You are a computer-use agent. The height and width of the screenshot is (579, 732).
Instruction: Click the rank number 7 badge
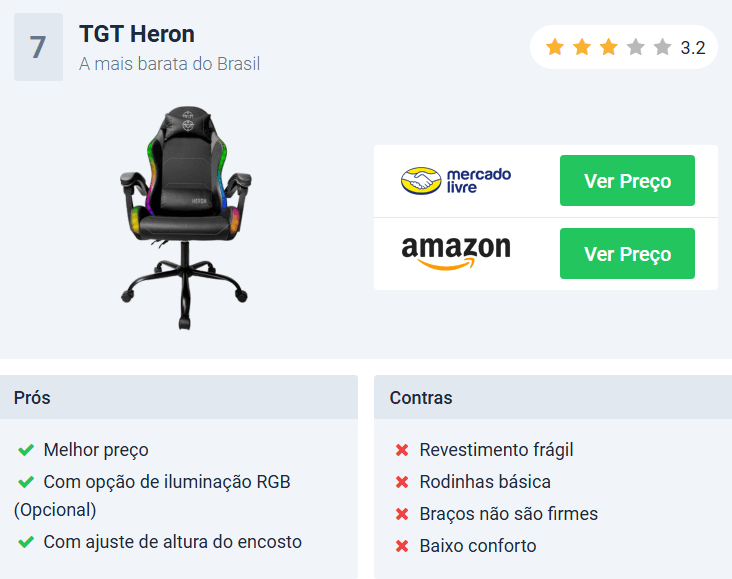click(38, 47)
